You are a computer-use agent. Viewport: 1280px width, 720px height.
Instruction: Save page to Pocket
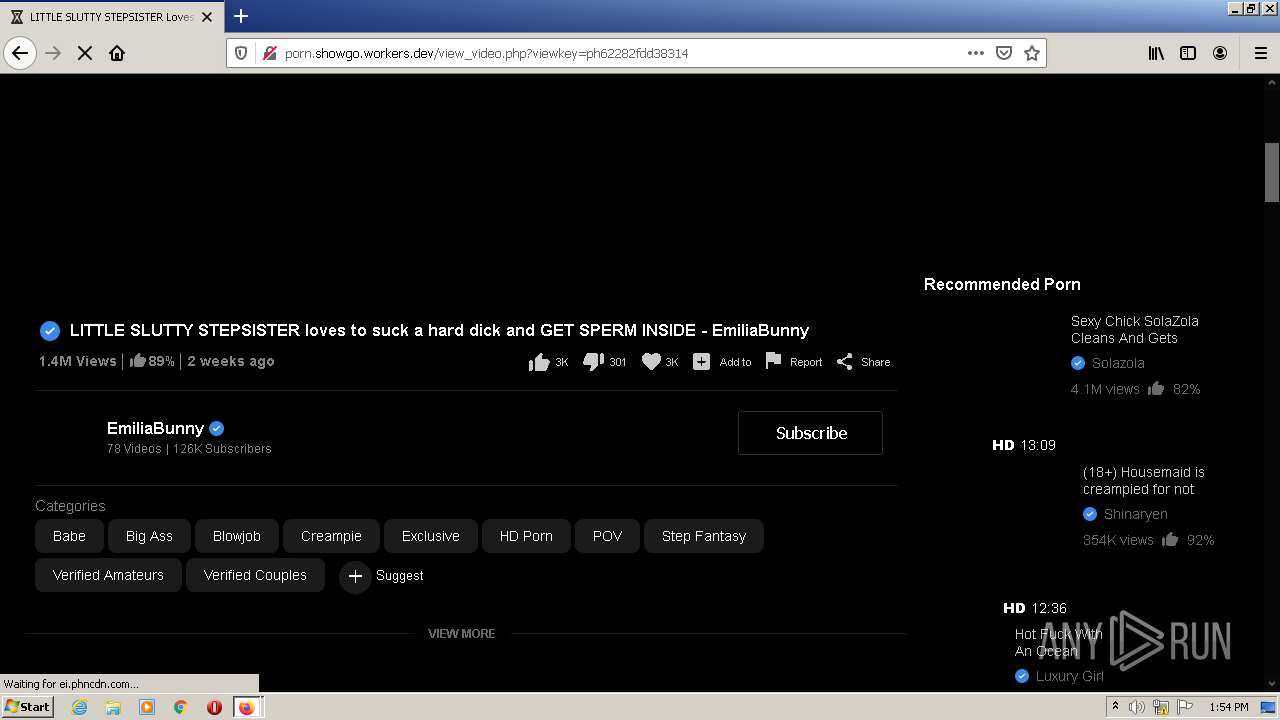pyautogui.click(x=1004, y=53)
